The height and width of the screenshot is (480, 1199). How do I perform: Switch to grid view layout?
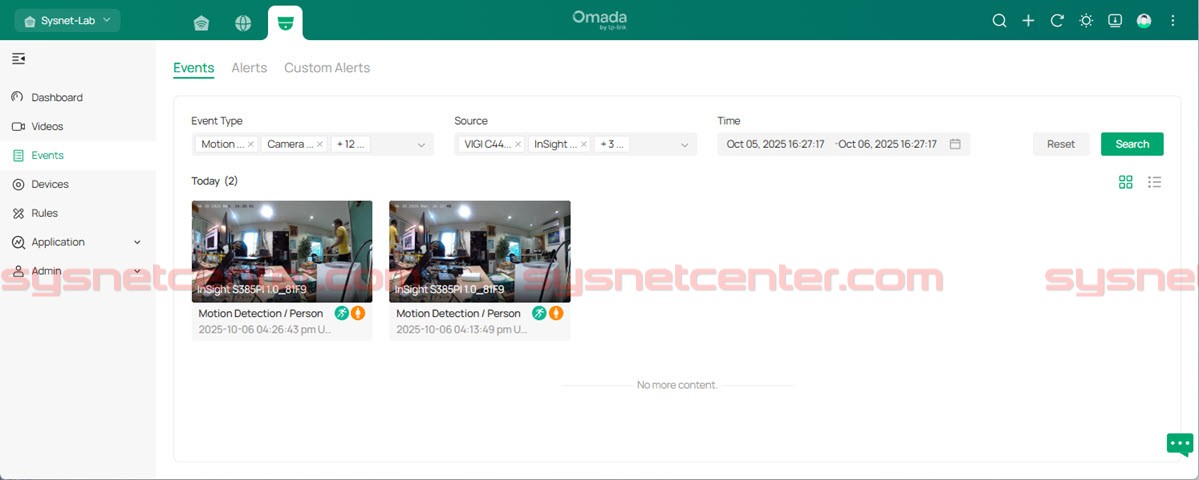pyautogui.click(x=1126, y=182)
